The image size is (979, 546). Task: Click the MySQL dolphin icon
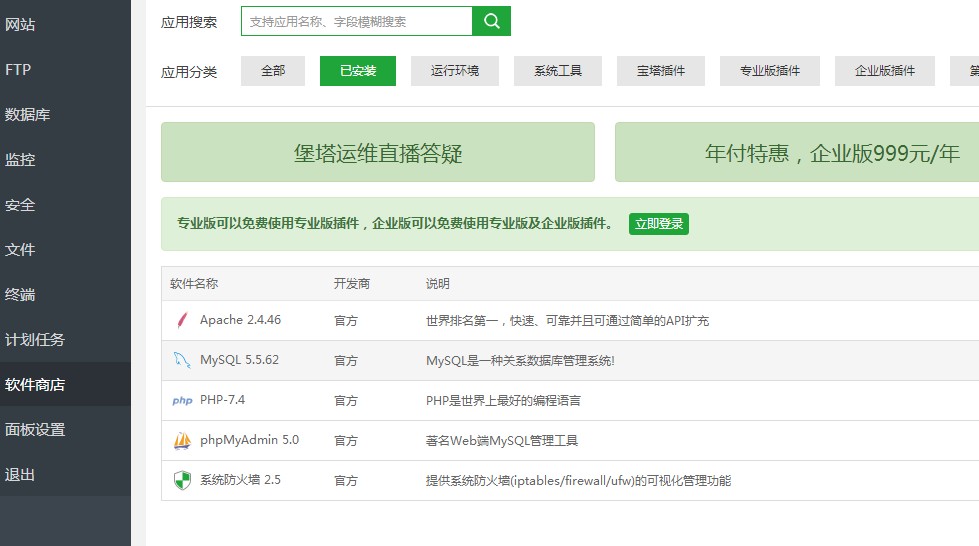(182, 360)
